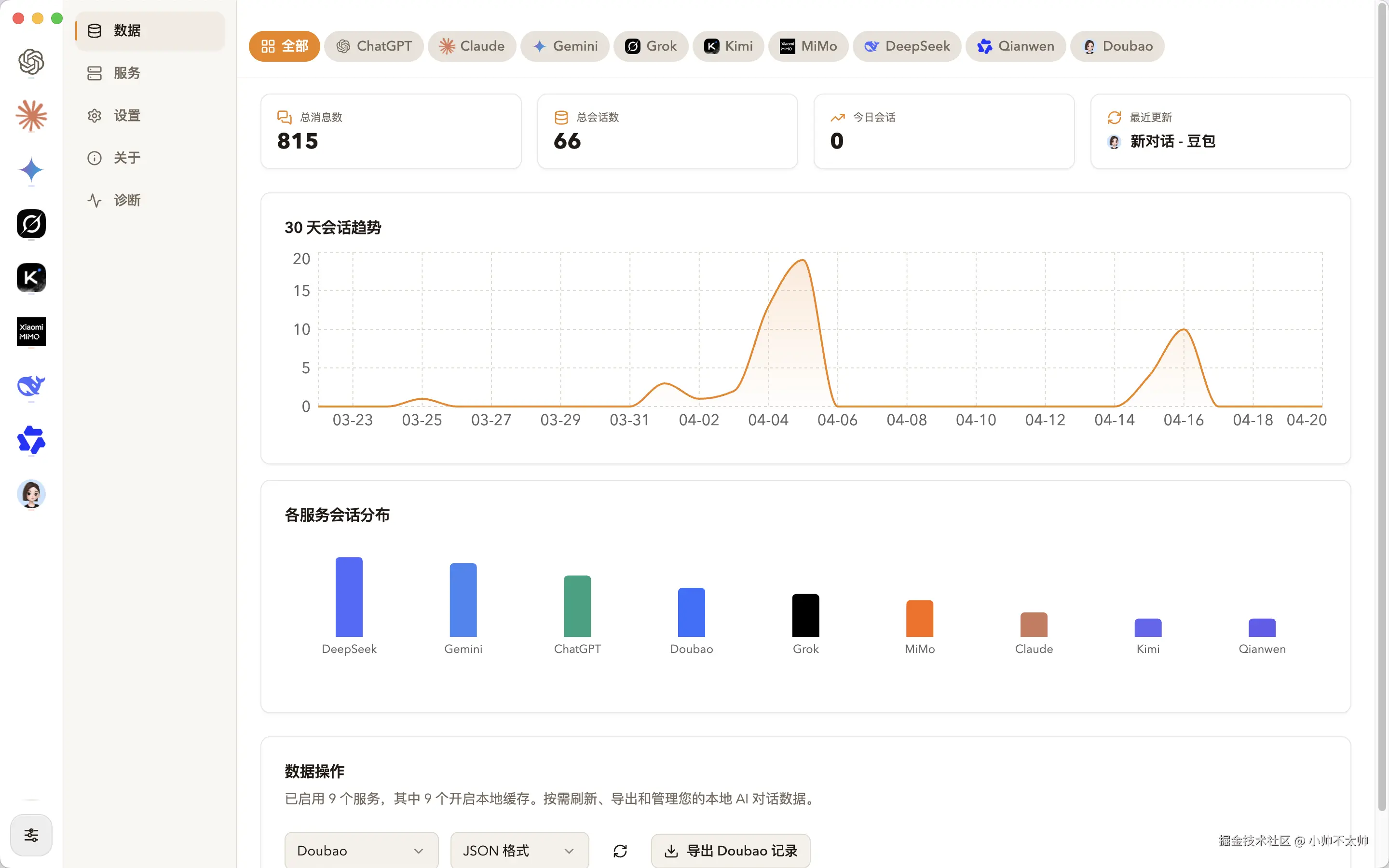Click the Qianwen bar in distribution chart

1262,628
